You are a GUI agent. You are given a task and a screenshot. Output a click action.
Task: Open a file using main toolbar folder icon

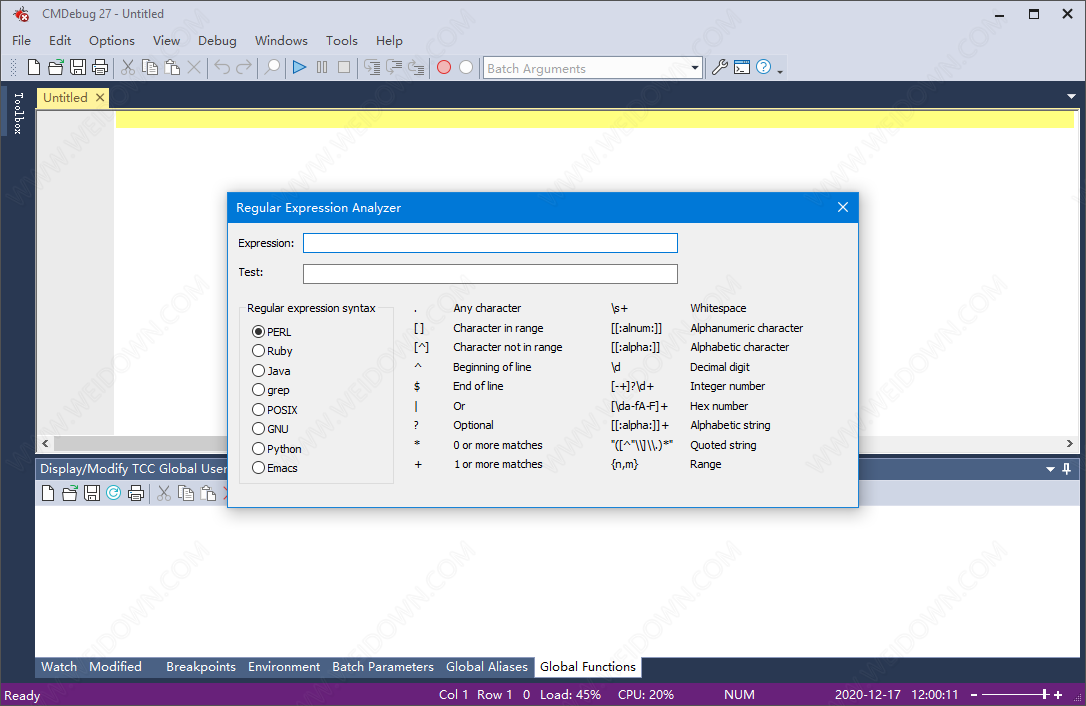(55, 67)
